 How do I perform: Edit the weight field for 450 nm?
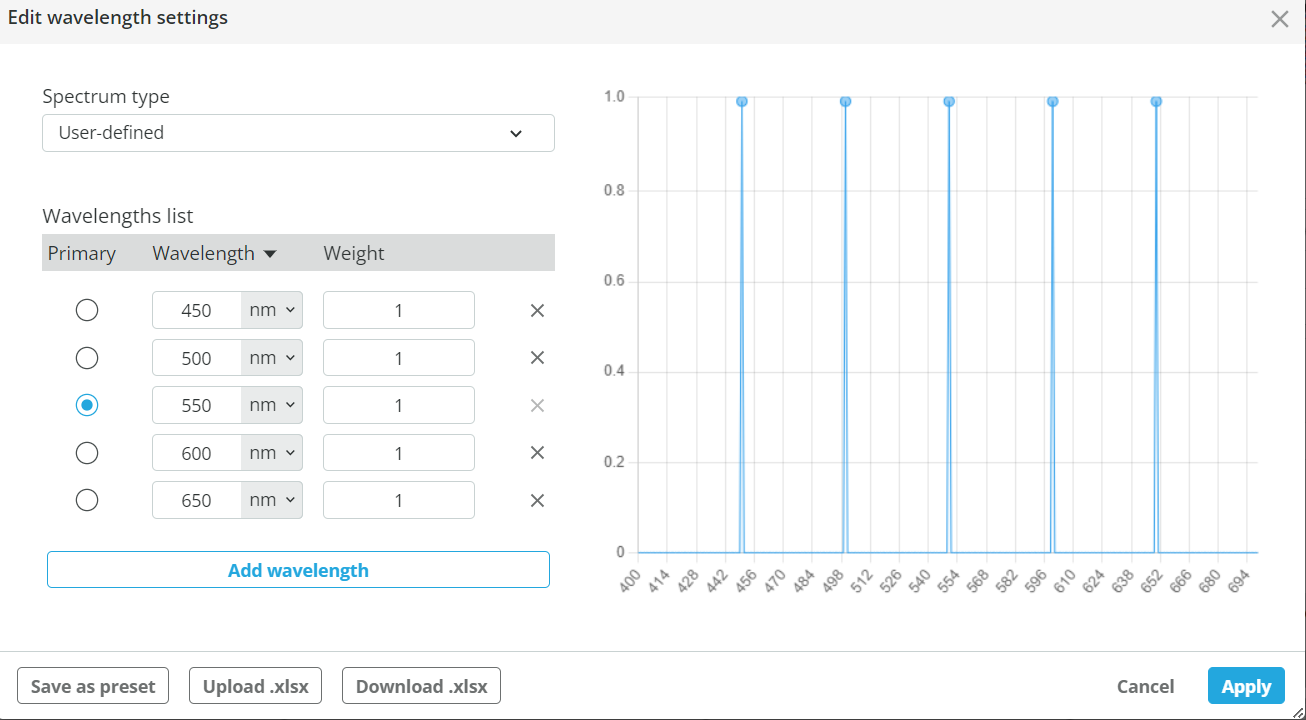(399, 310)
